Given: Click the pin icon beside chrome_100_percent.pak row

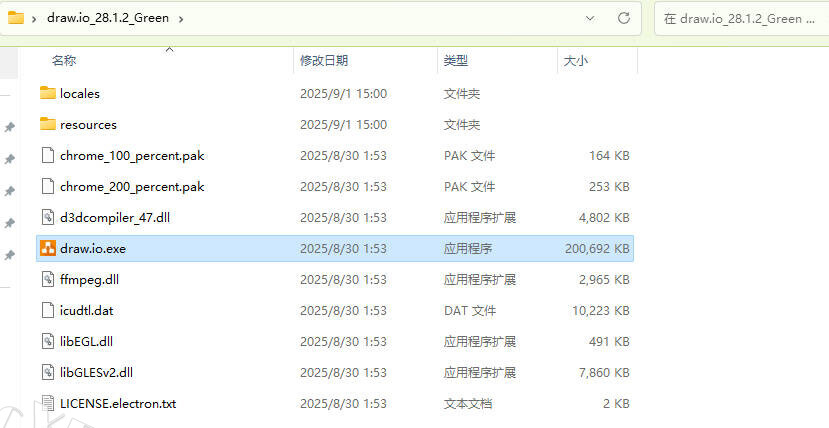Looking at the screenshot, I should point(10,159).
